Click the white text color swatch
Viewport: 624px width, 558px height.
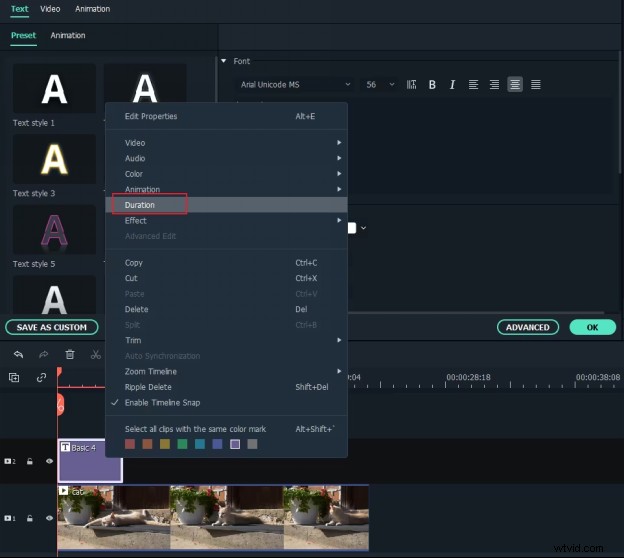point(352,228)
